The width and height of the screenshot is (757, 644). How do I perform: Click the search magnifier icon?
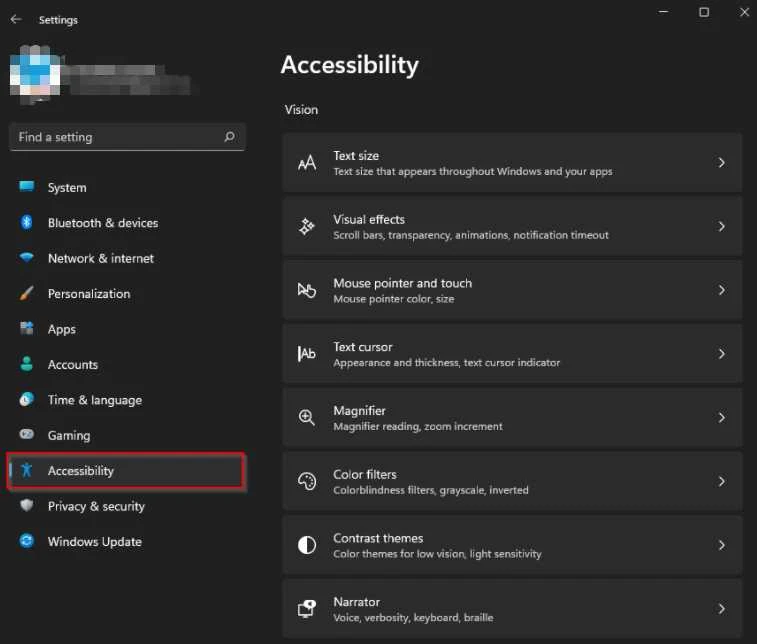coord(229,137)
